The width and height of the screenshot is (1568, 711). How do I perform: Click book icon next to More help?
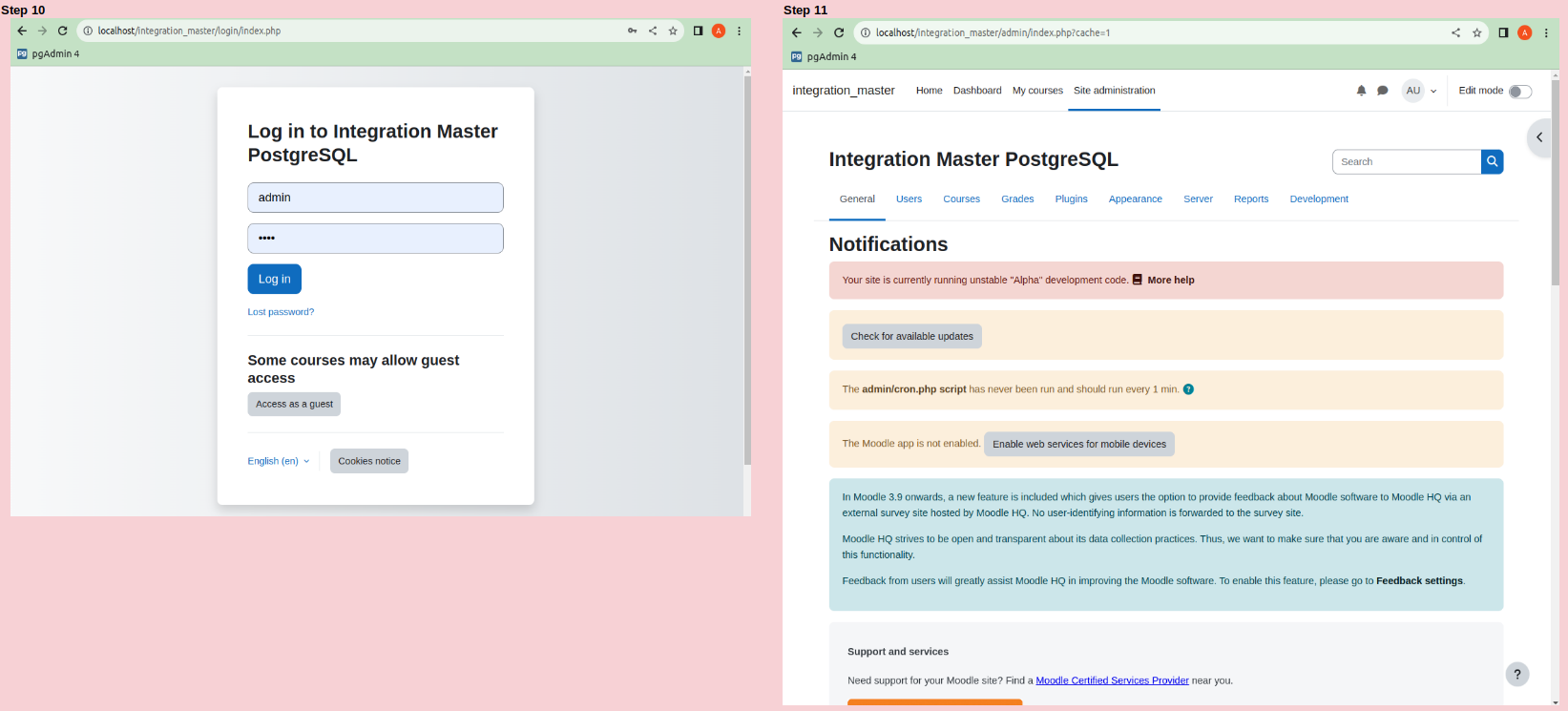click(x=1138, y=280)
